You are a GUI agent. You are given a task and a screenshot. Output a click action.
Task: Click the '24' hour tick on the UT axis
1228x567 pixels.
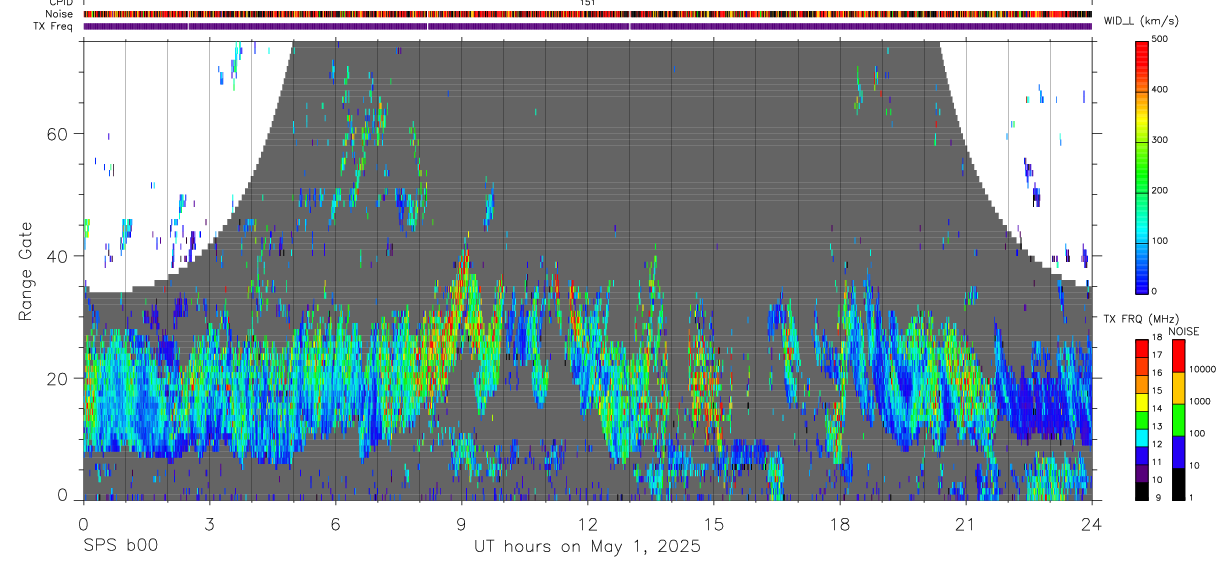click(1091, 523)
